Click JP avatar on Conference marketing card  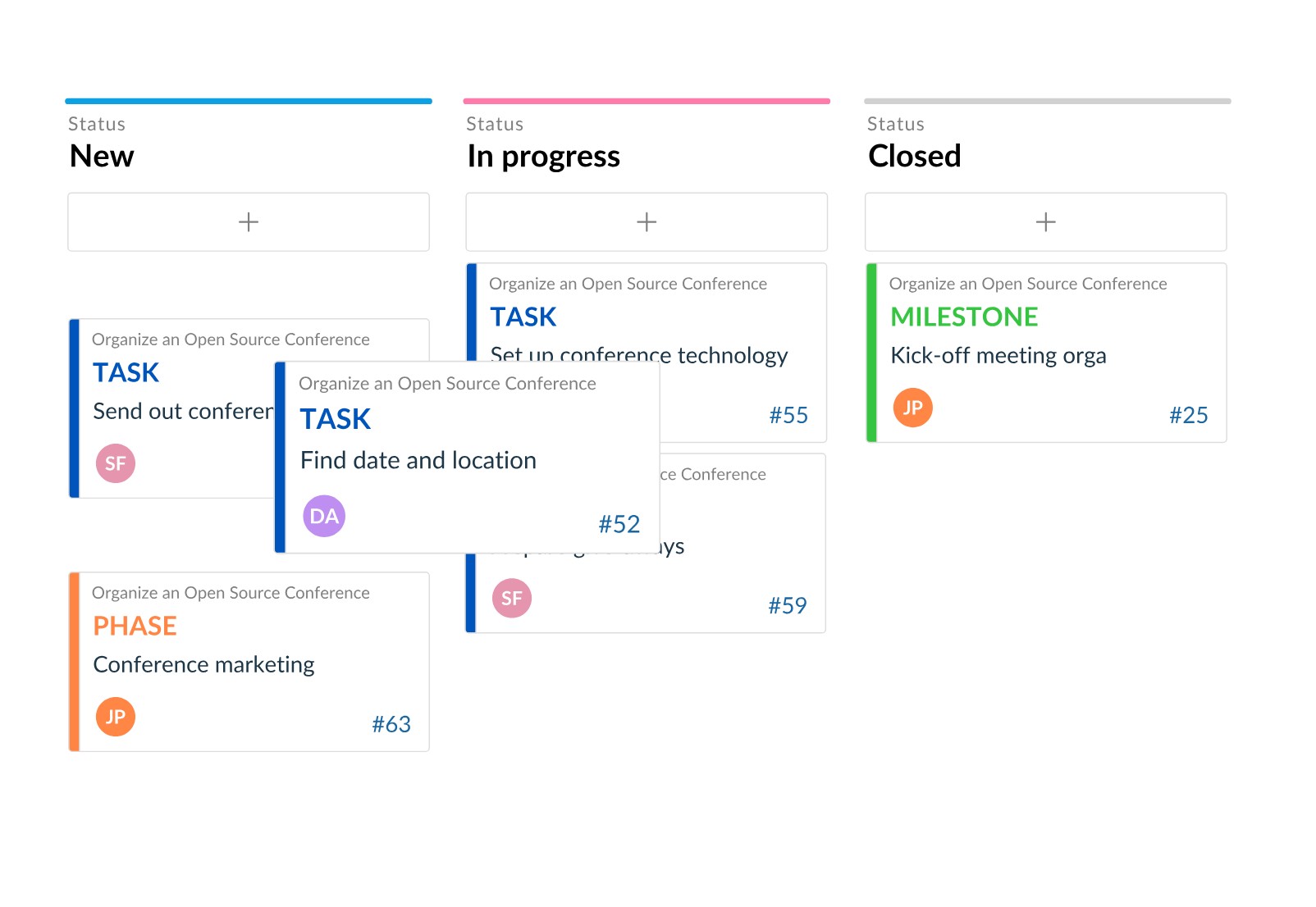click(x=116, y=717)
